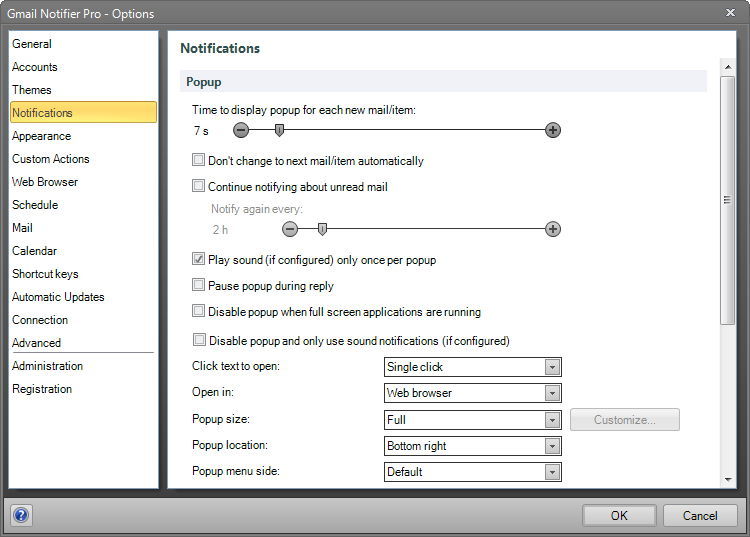Click the OK button
Image resolution: width=750 pixels, height=537 pixels.
point(619,515)
